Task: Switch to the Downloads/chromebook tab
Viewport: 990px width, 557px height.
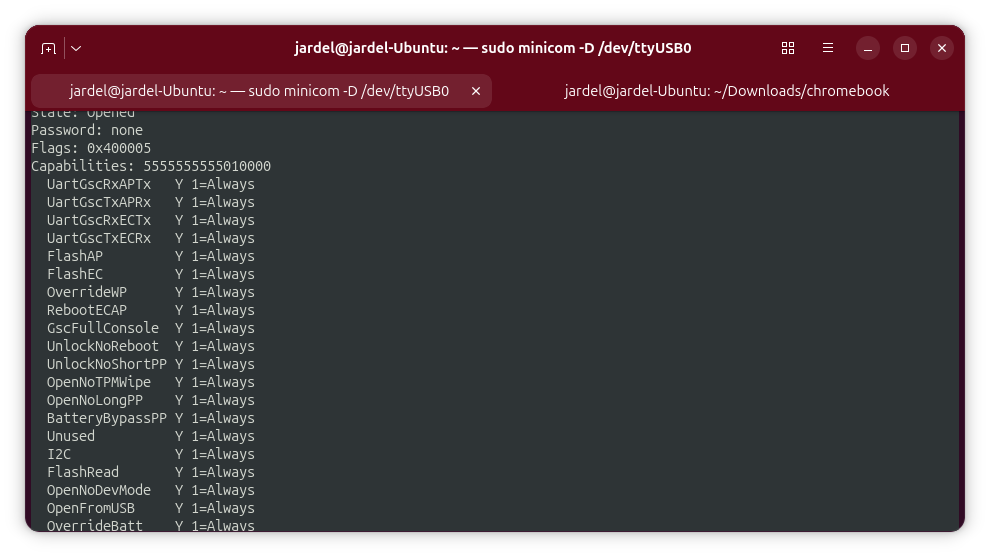Action: [x=726, y=91]
